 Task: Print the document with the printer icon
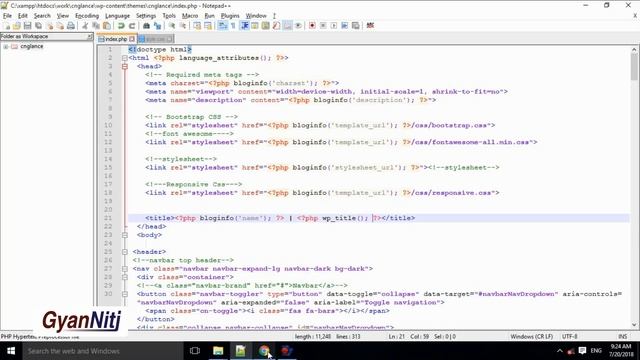(71, 26)
